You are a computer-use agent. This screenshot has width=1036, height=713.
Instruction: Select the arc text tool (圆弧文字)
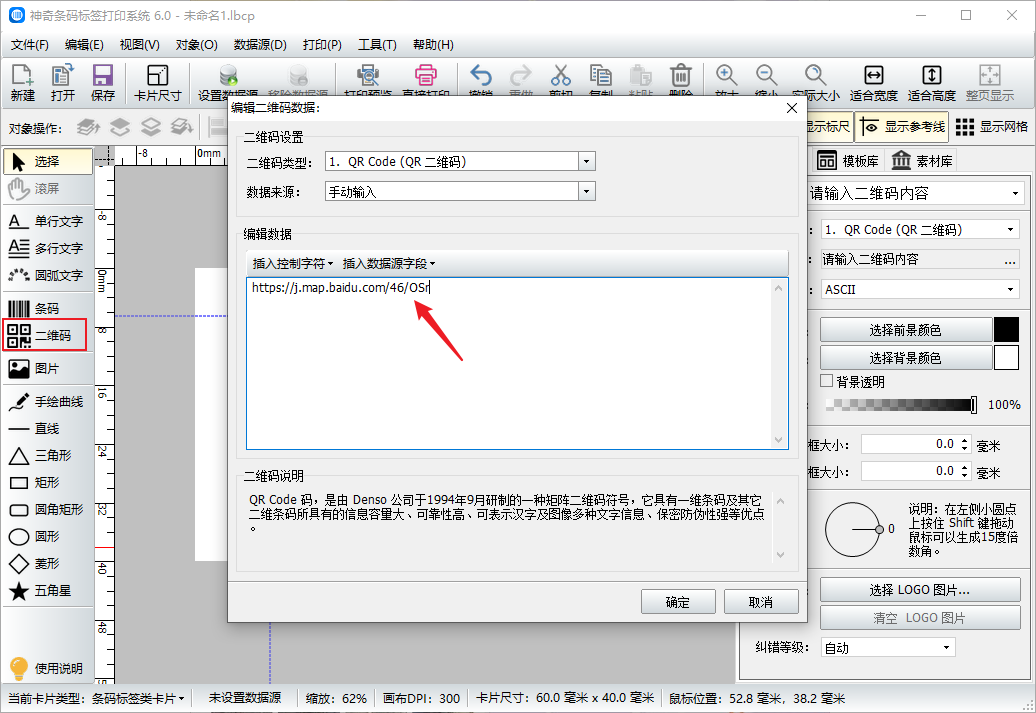[48, 276]
